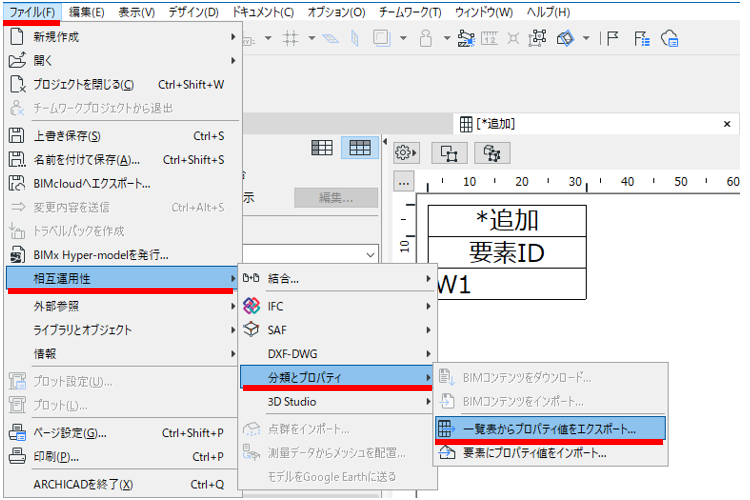This screenshot has width=750, height=500.
Task: Click the *追加 header cell
Action: pyautogui.click(x=507, y=221)
